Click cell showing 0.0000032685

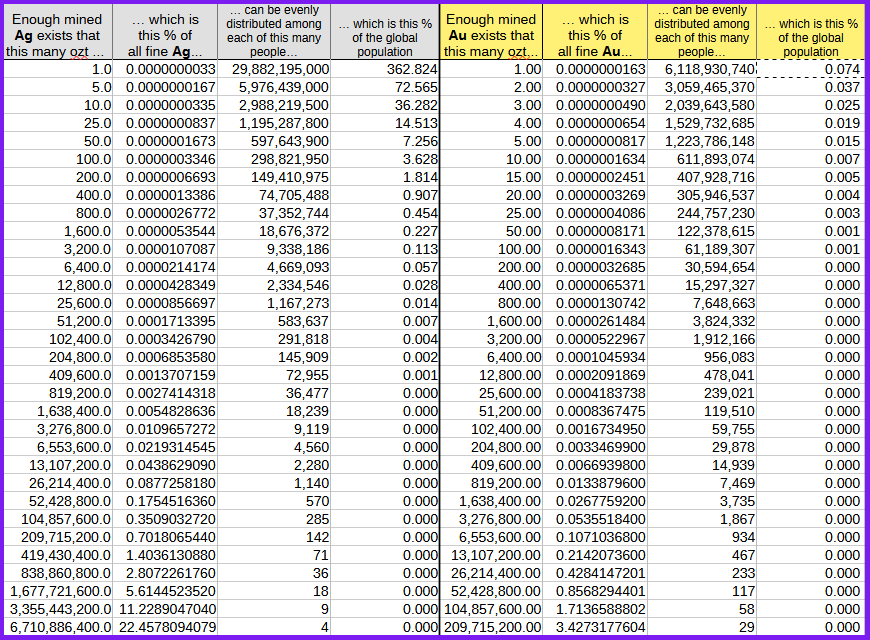click(595, 267)
